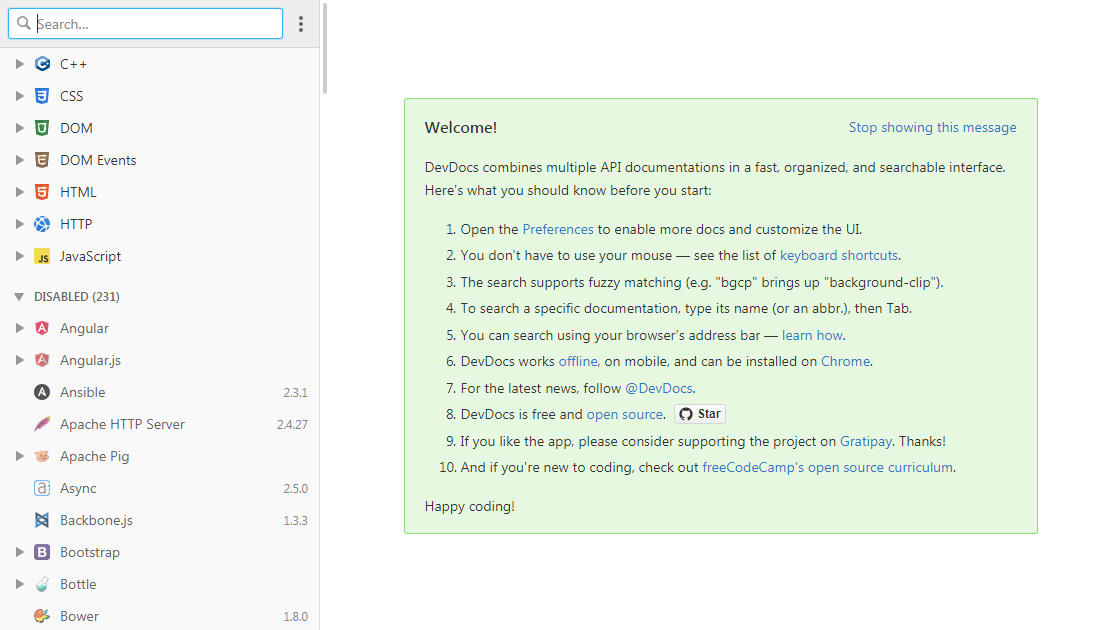Click the Bottle flask icon
Screen dimensions: 1109x630
click(42, 584)
